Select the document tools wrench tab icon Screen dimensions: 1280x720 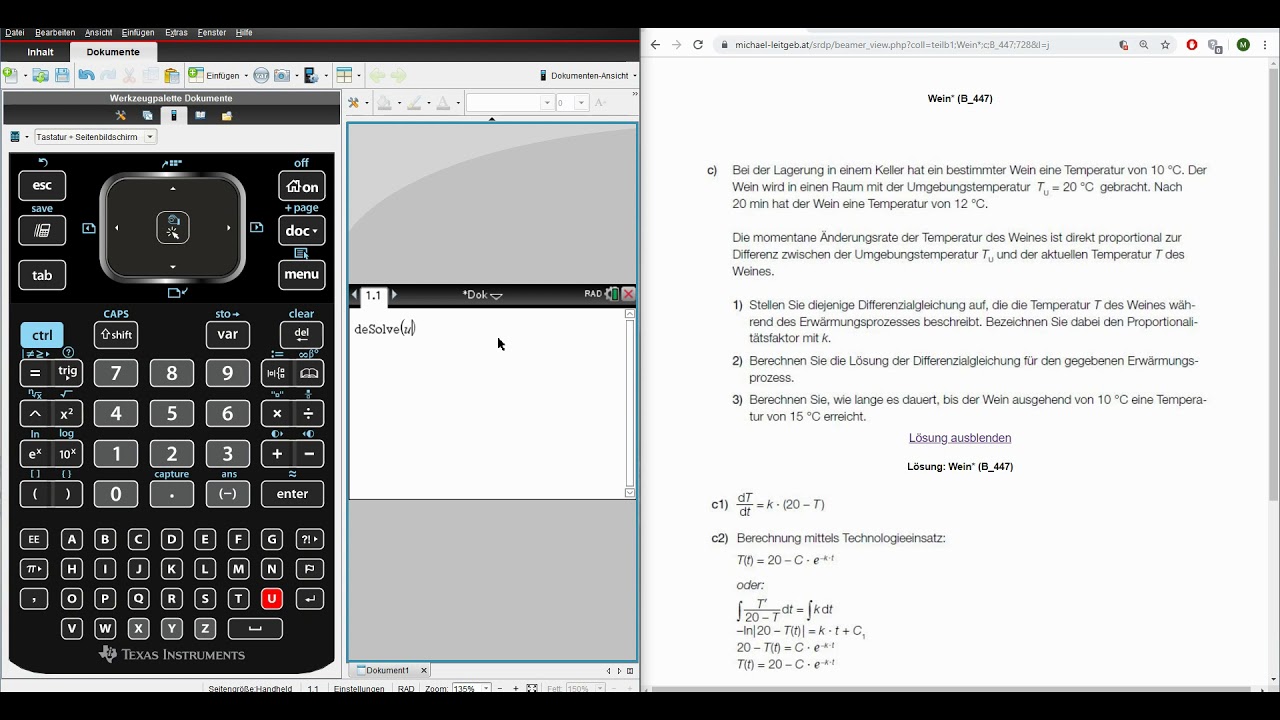pos(121,115)
